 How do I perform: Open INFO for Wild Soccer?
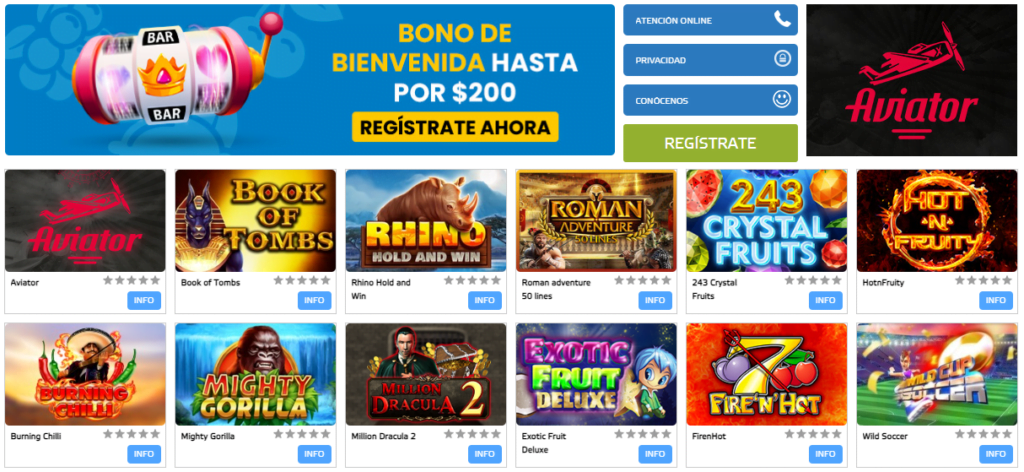(996, 454)
